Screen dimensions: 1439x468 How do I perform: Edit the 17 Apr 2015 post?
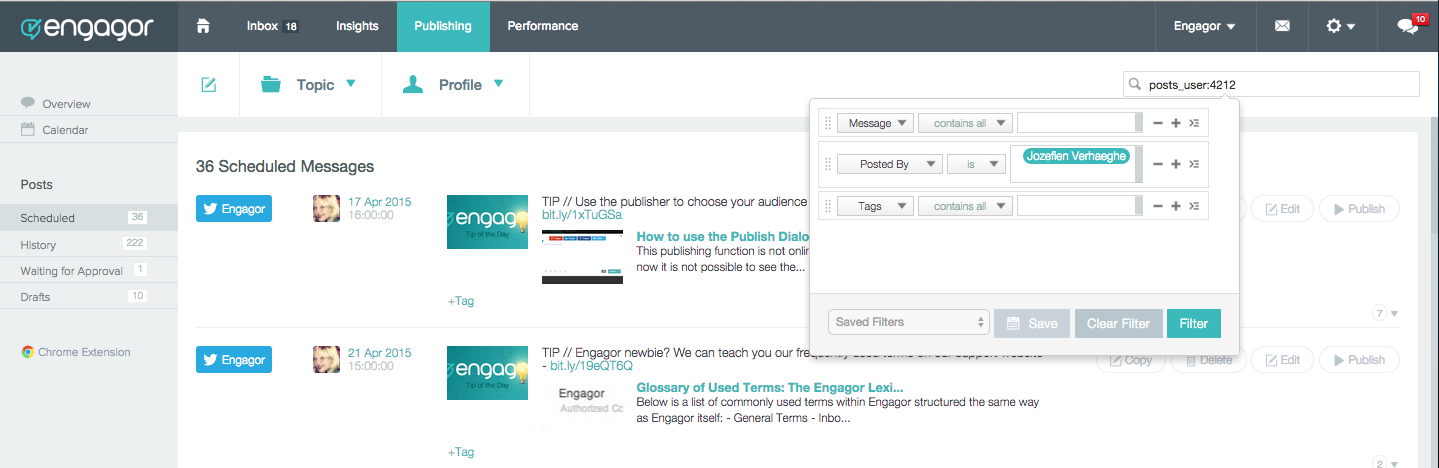(x=1282, y=209)
